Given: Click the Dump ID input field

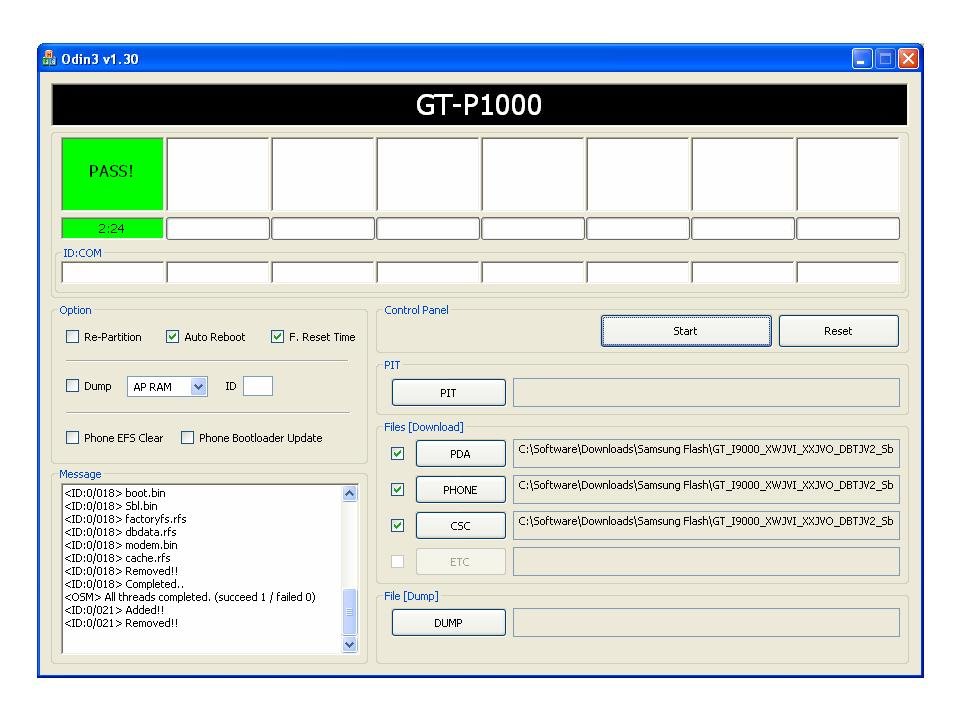Looking at the screenshot, I should coord(258,386).
